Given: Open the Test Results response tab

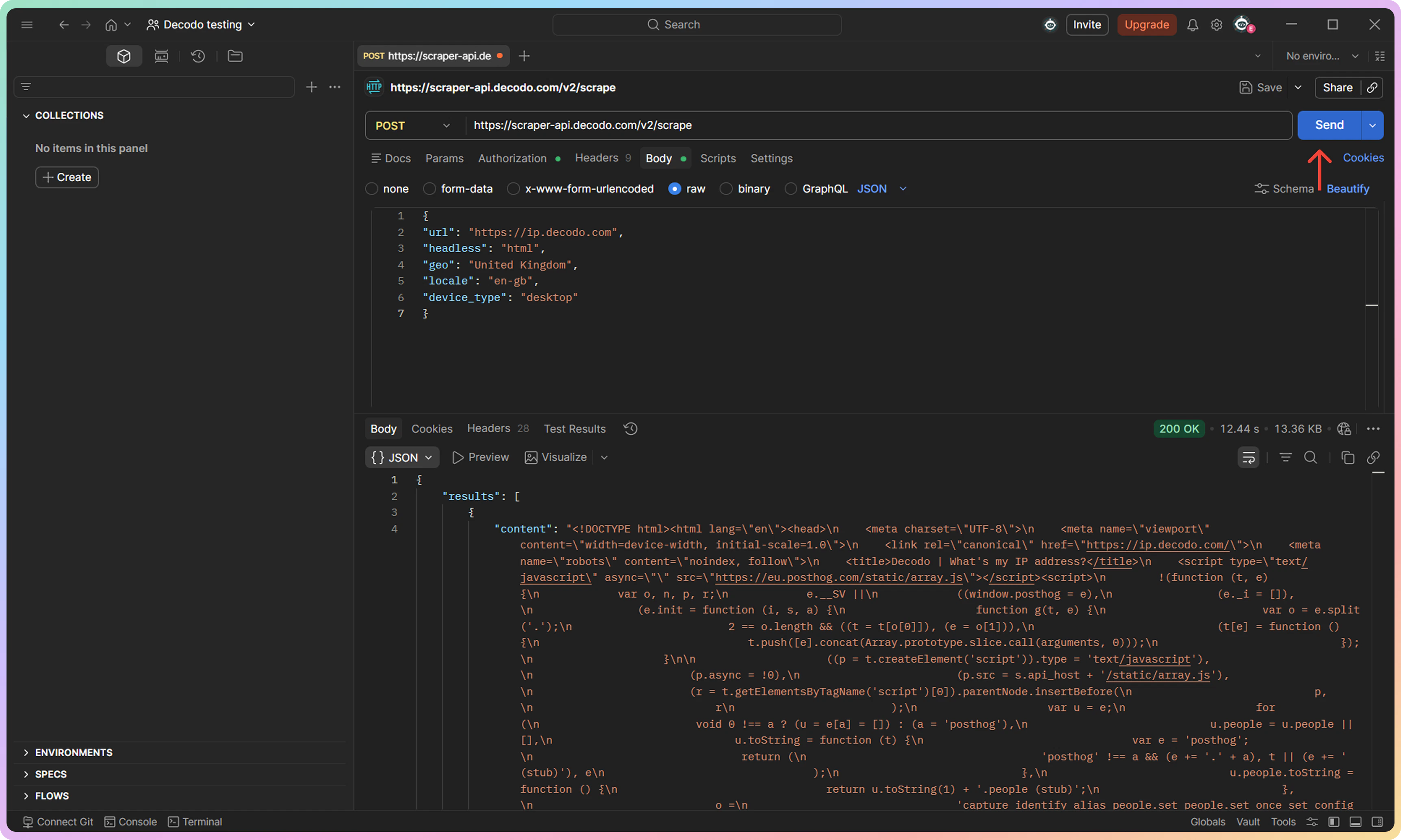Looking at the screenshot, I should (x=575, y=429).
